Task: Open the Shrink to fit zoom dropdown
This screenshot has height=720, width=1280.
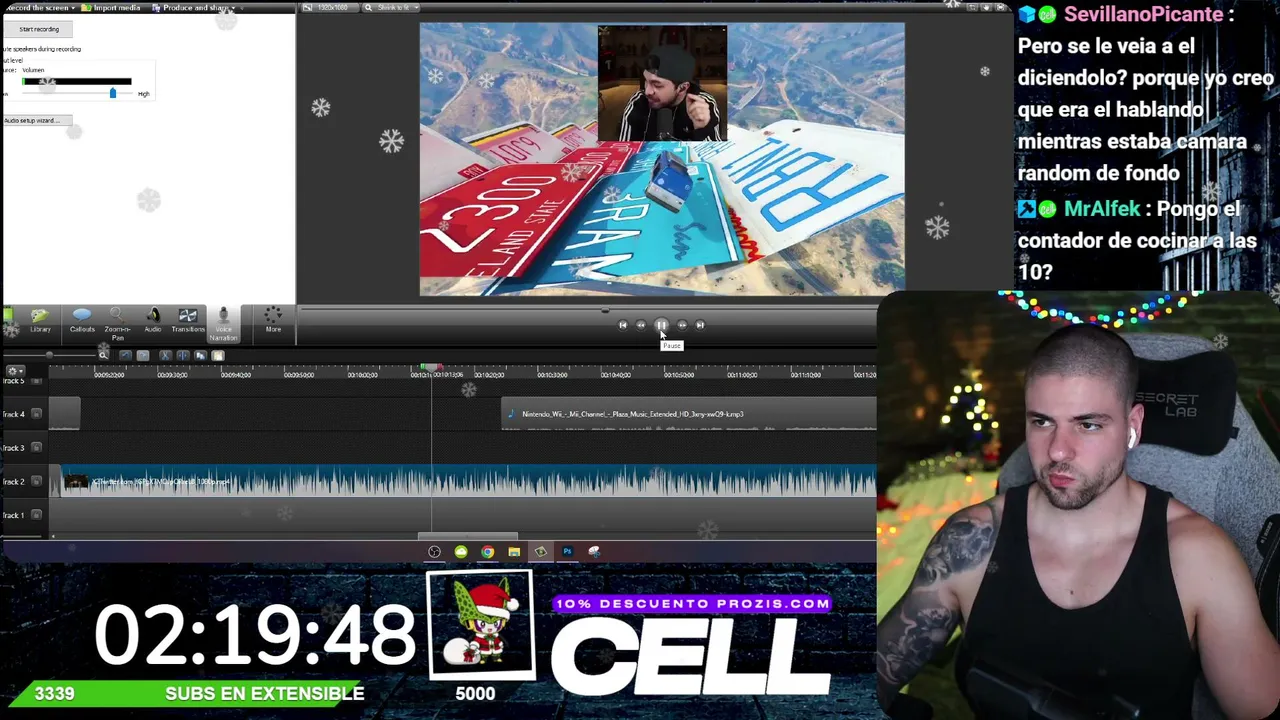Action: pyautogui.click(x=390, y=7)
